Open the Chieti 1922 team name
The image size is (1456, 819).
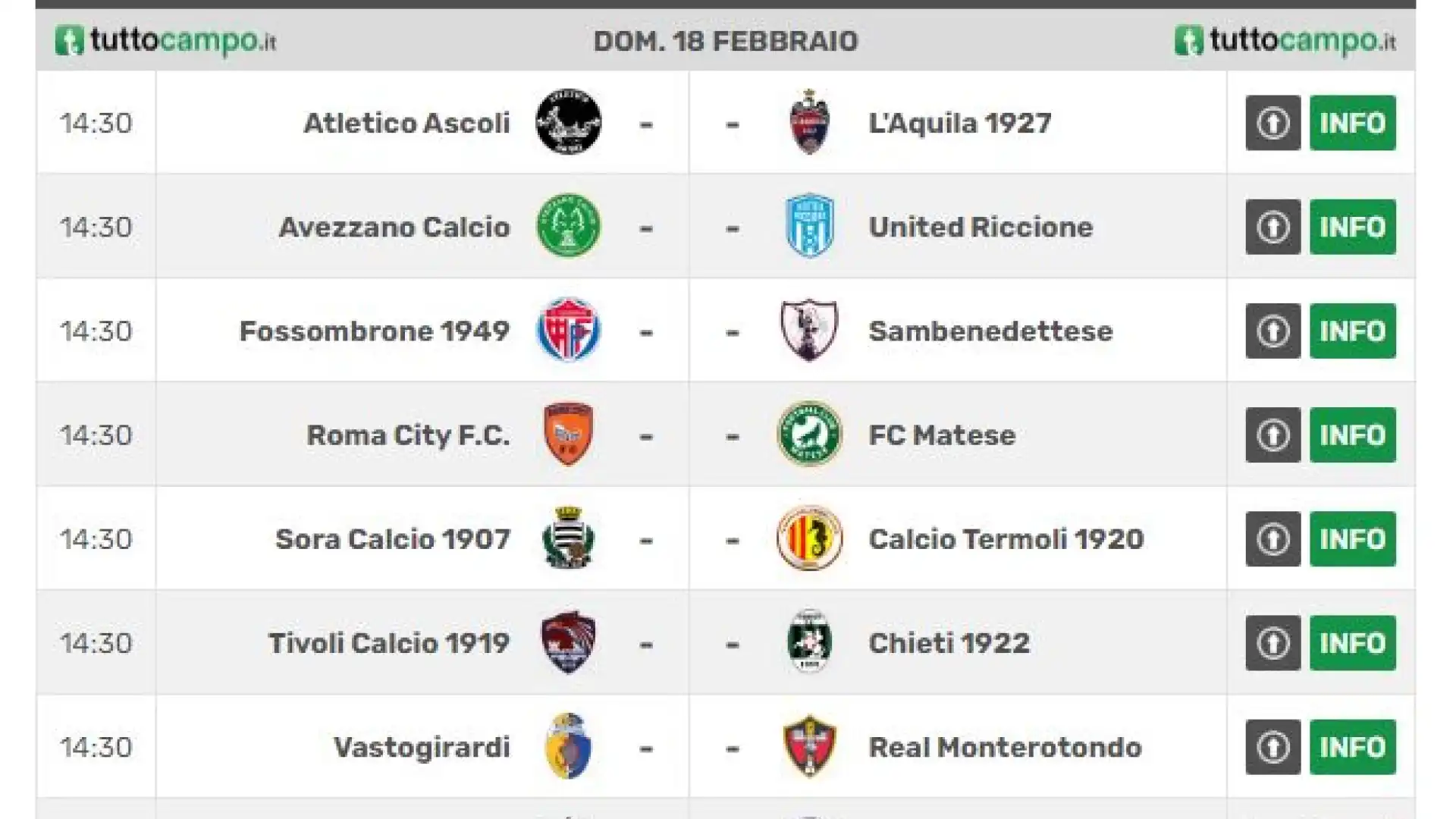point(949,643)
